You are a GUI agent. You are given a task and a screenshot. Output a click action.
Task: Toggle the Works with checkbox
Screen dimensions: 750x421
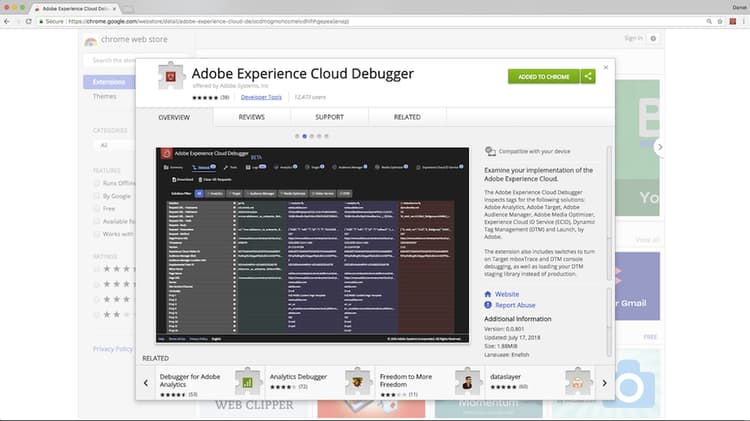[97, 234]
